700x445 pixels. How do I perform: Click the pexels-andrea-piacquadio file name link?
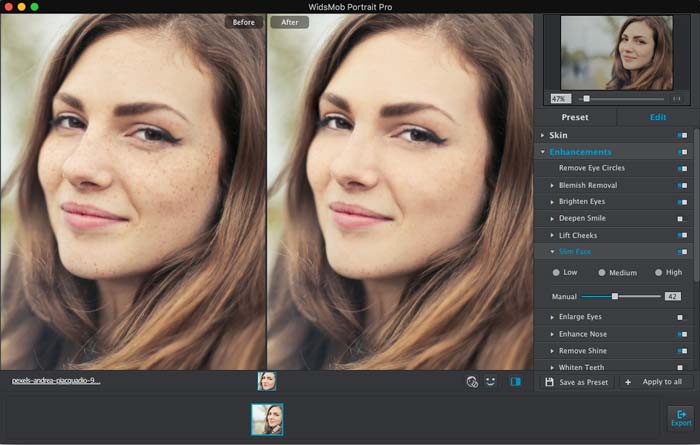[x=56, y=381]
